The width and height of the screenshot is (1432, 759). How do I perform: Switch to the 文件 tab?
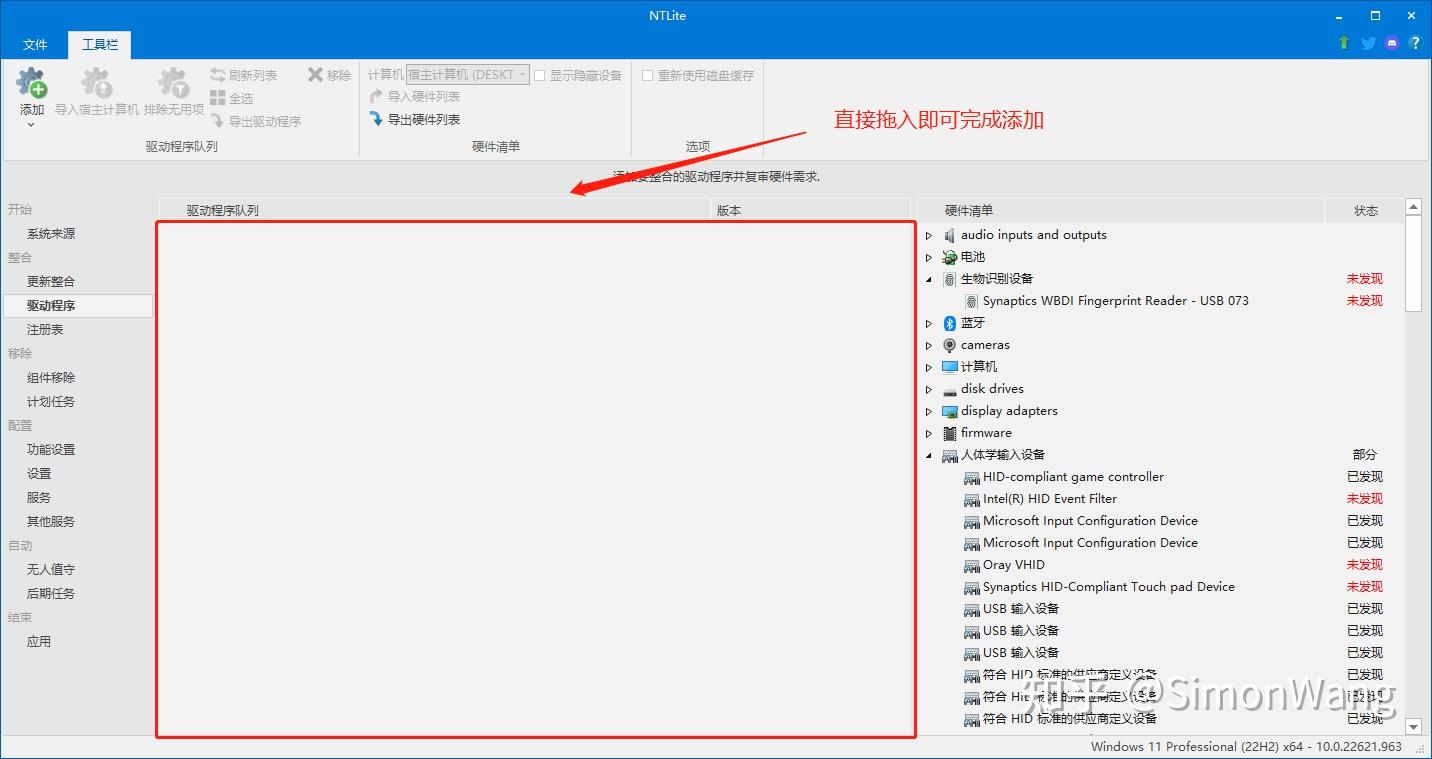[35, 44]
